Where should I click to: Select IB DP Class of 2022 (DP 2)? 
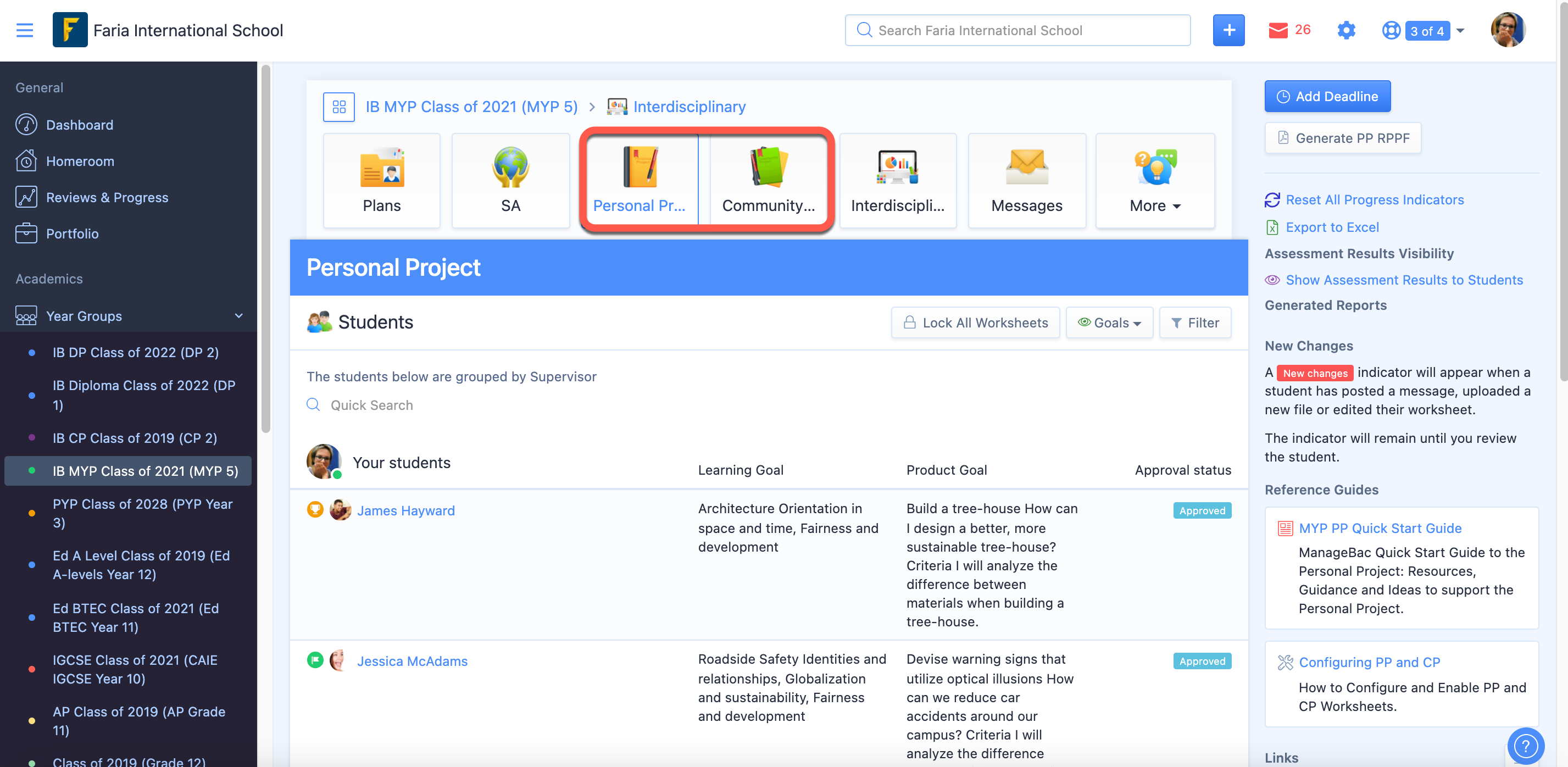(135, 352)
